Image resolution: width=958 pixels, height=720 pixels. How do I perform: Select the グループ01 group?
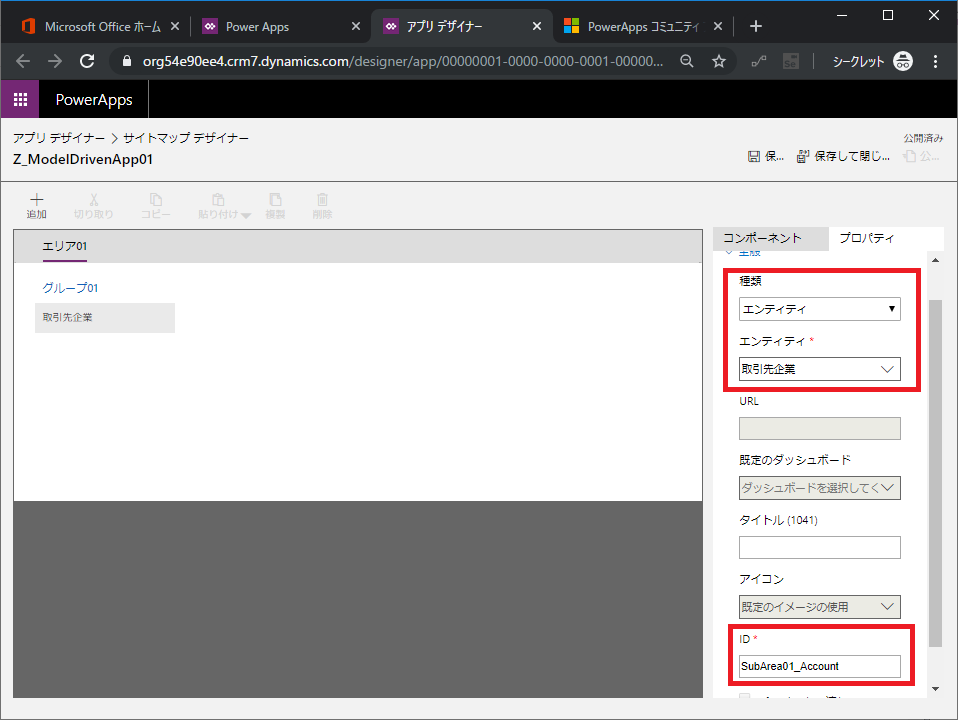click(70, 288)
